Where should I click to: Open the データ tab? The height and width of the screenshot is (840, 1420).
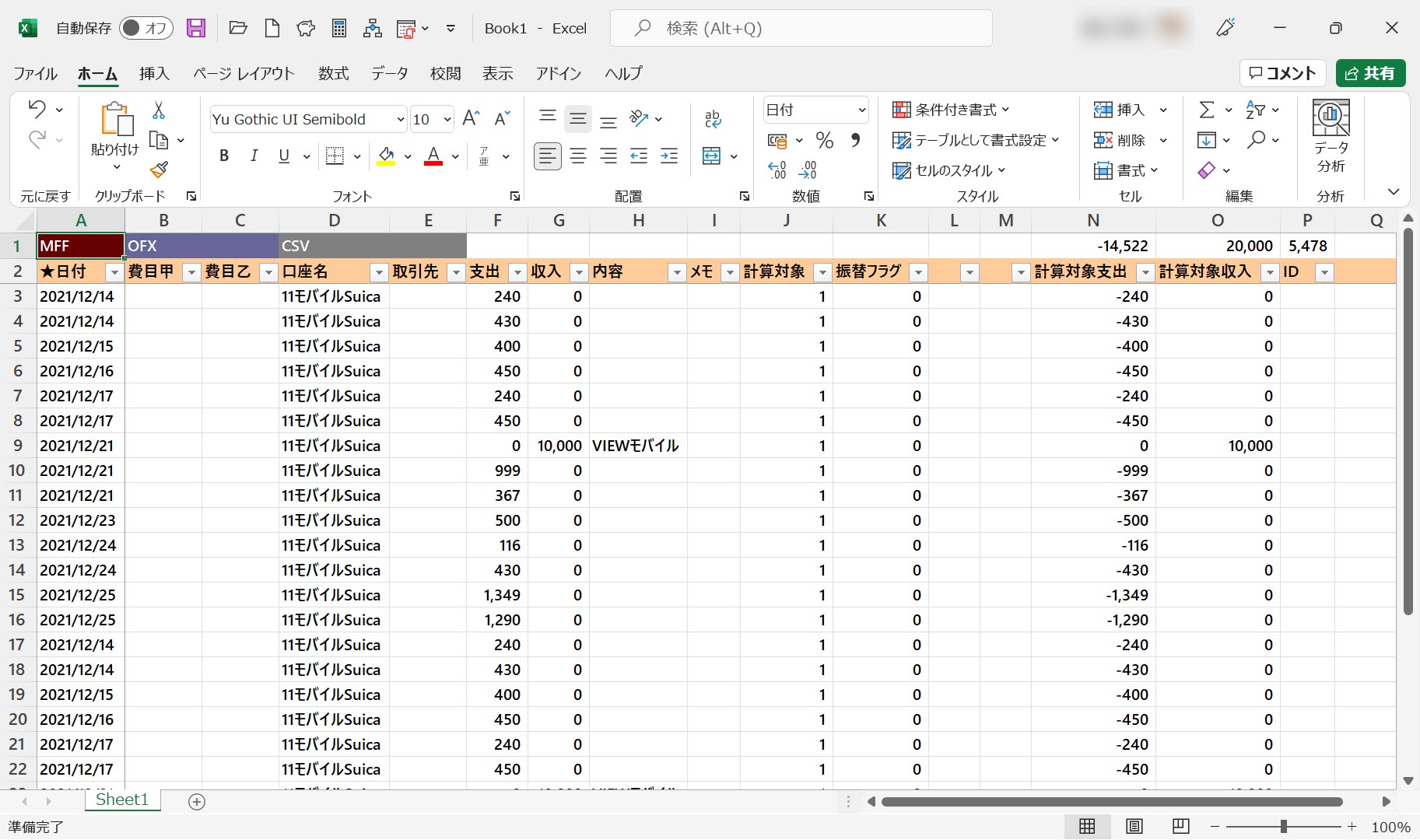click(x=389, y=73)
